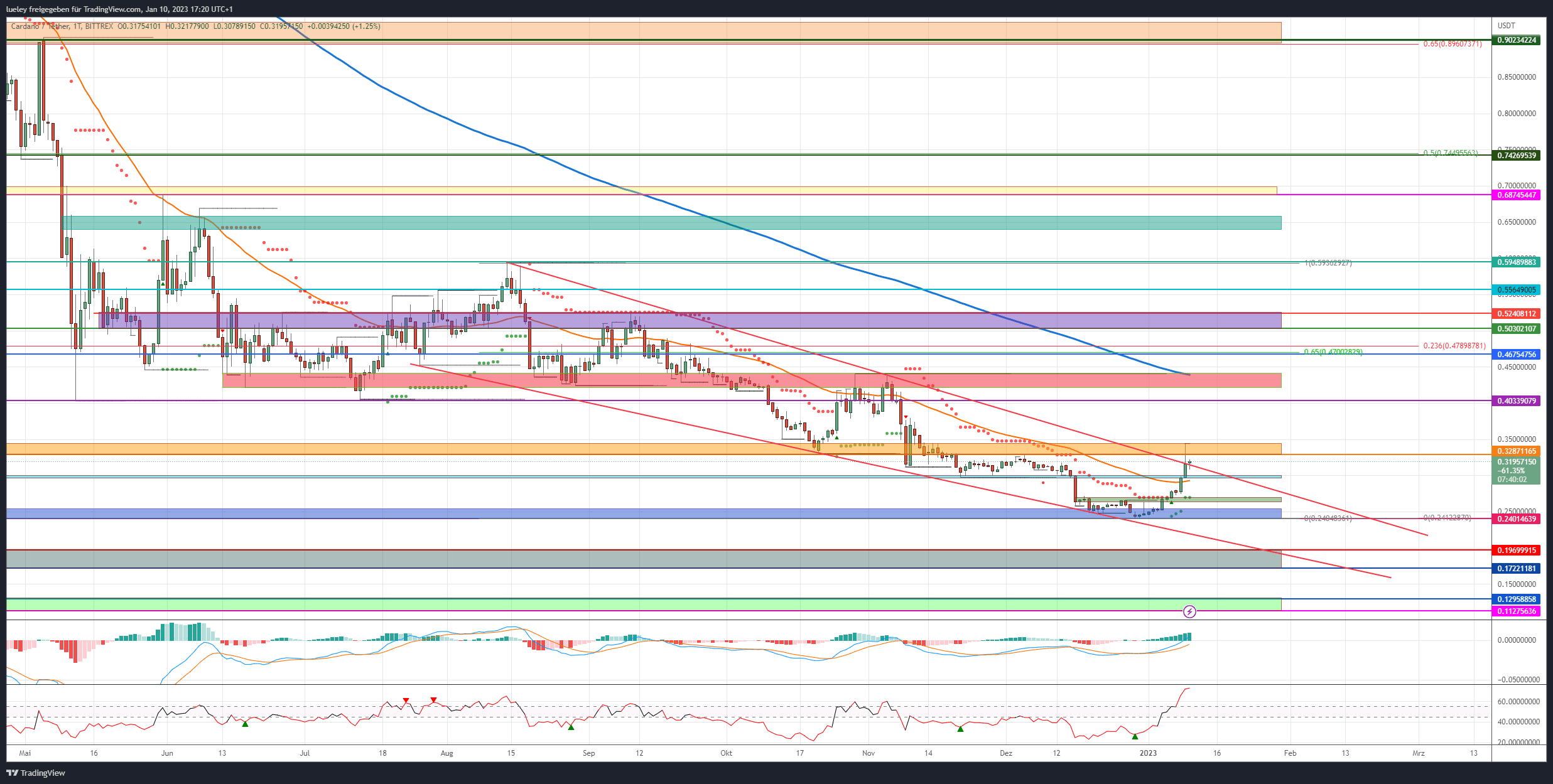The image size is (1553, 784).
Task: Click the Sep label on time axis
Action: pyautogui.click(x=588, y=753)
